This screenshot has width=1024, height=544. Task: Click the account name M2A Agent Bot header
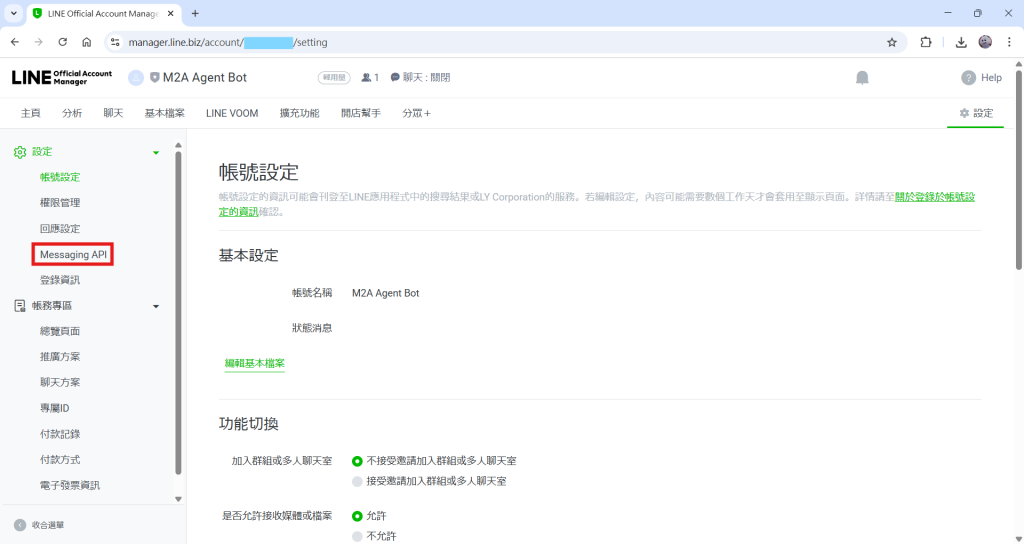[x=204, y=78]
